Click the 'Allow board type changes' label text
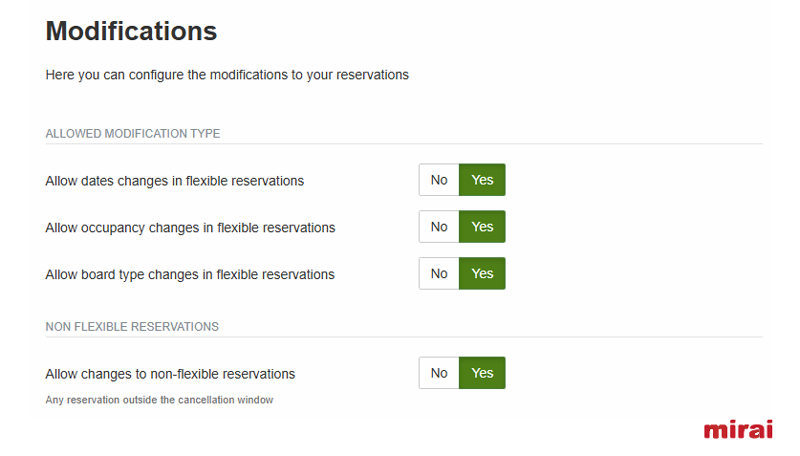 [x=190, y=274]
